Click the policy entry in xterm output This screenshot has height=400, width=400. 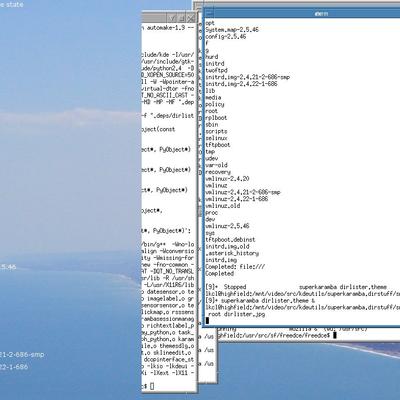coord(215,104)
